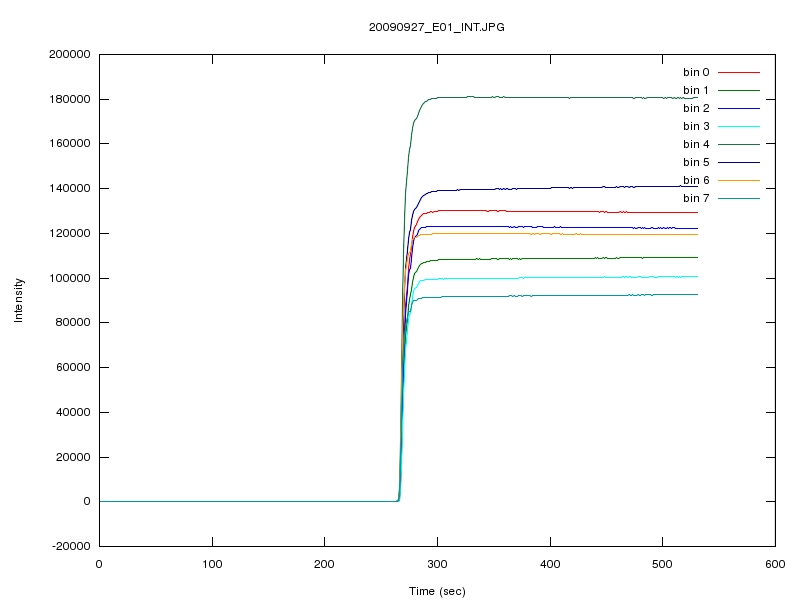800x600 pixels.
Task: Click the 20000 y-axis tick label
Action: tap(73, 457)
